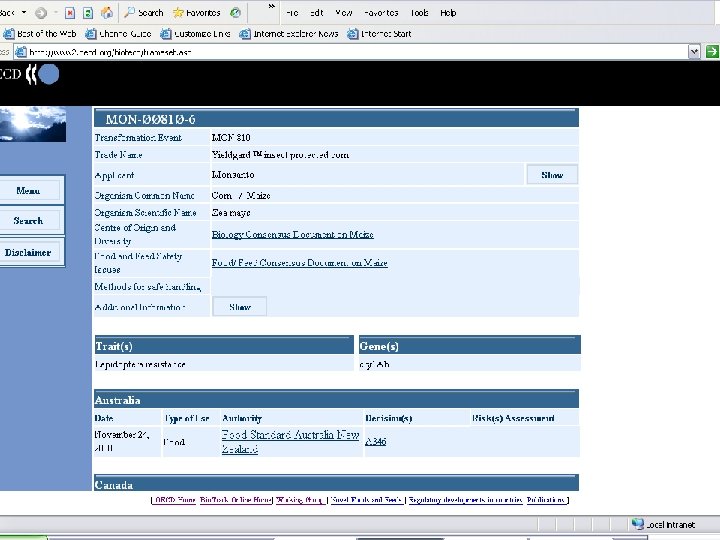Click the Stop loading icon
The width and height of the screenshot is (720, 540).
tap(70, 13)
